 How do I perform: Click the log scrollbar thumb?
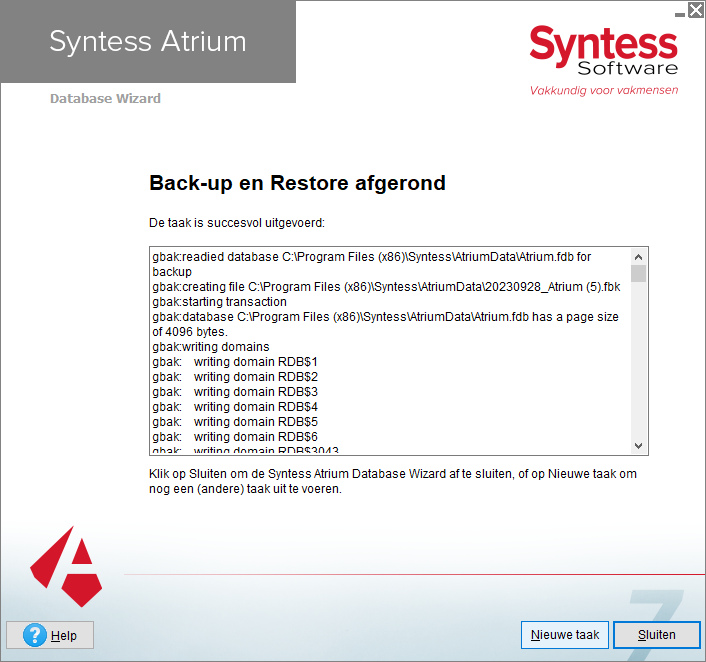click(638, 273)
